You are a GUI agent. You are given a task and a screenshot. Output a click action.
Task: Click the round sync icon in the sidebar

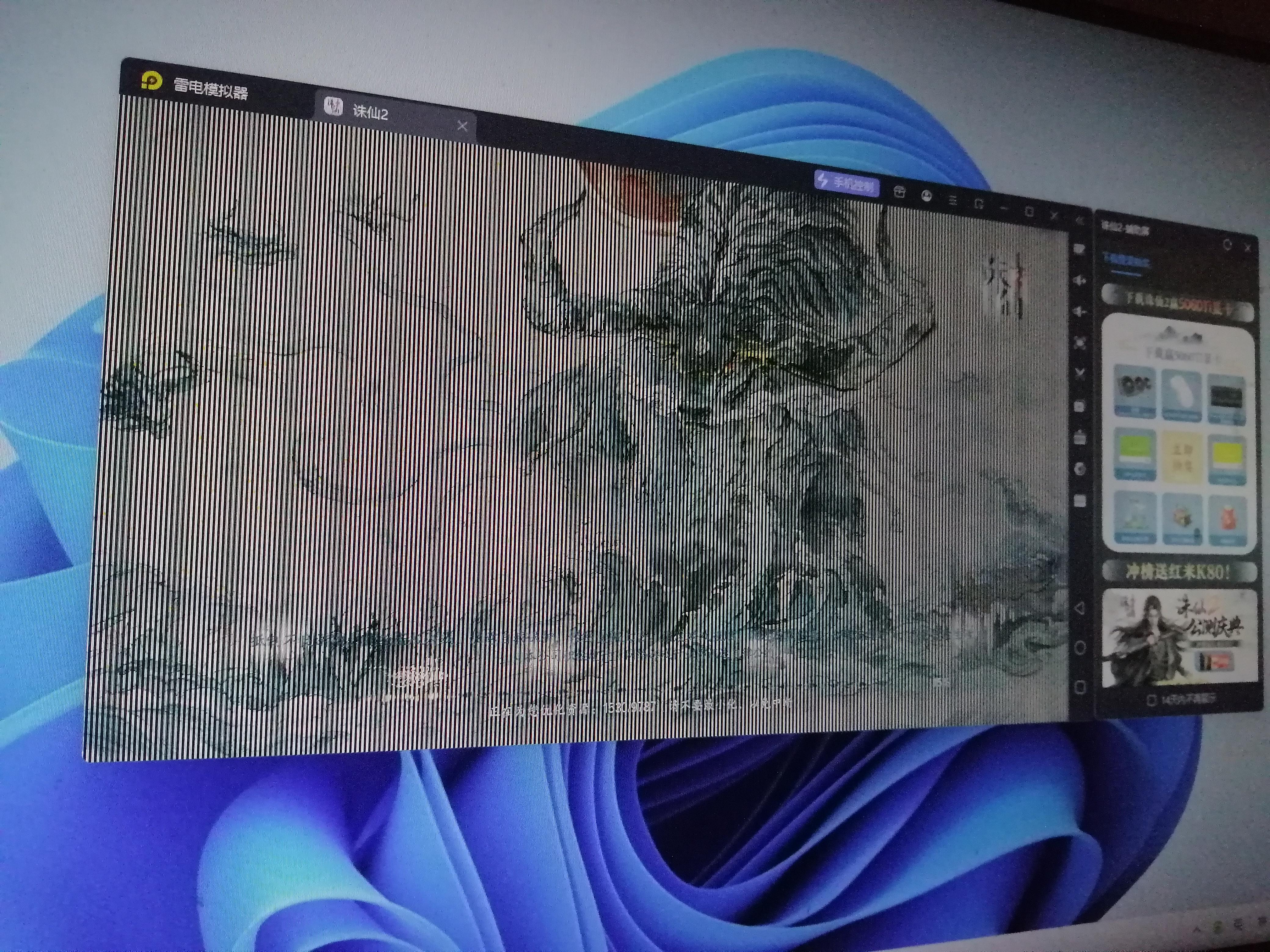(x=1080, y=469)
